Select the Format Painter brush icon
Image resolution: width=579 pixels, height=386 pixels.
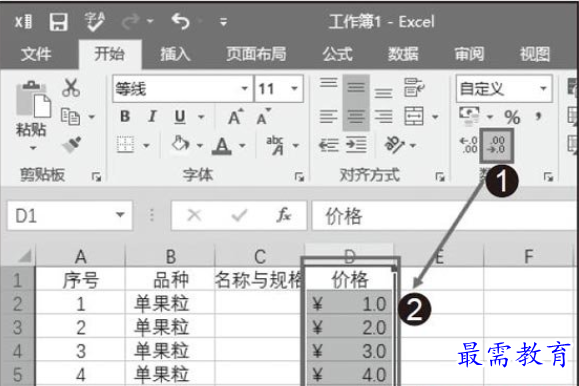[x=72, y=145]
